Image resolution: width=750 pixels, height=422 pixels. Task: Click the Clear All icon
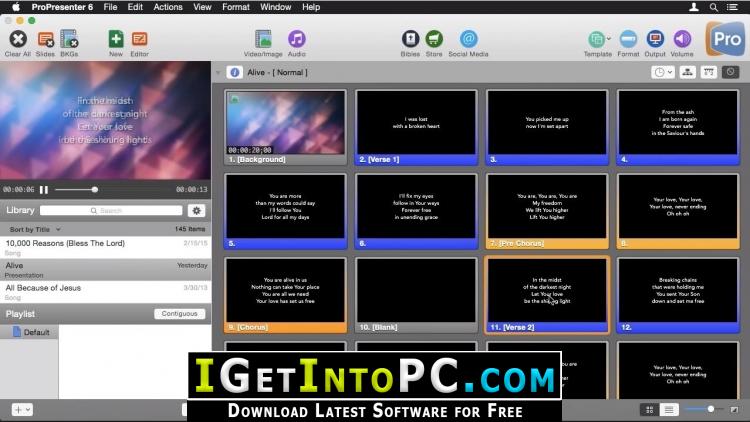pyautogui.click(x=18, y=39)
